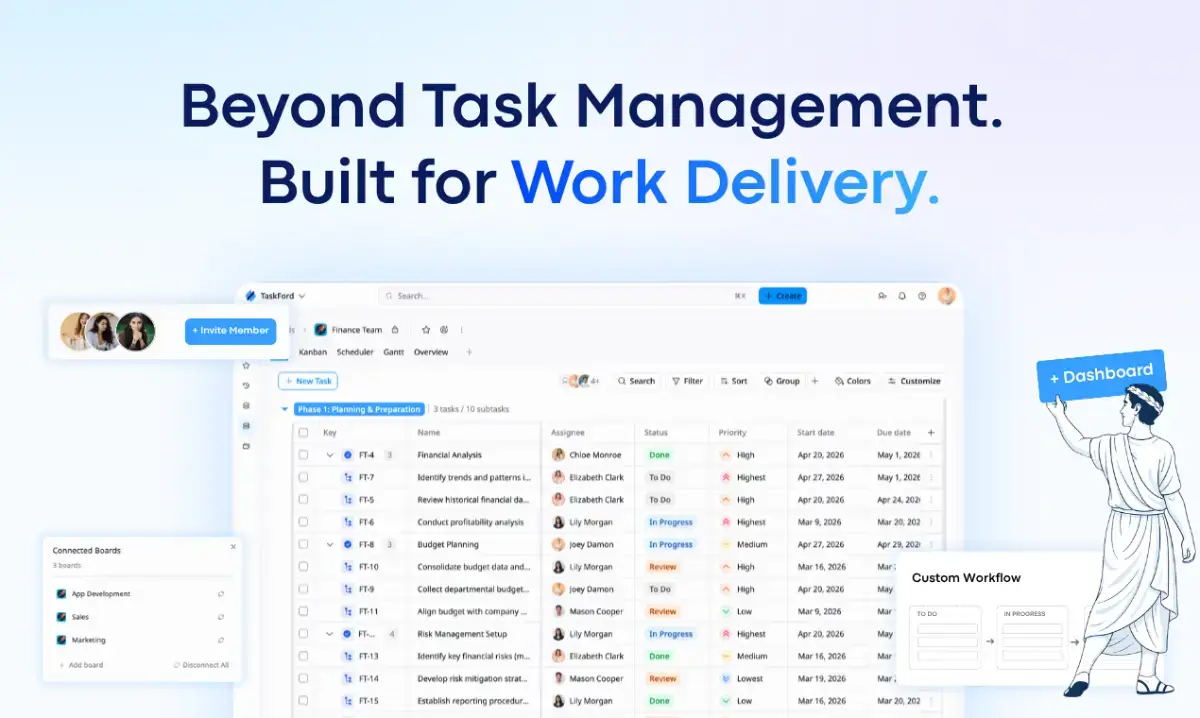This screenshot has height=718, width=1200.
Task: Check the box for the FT-6 row
Action: (303, 522)
